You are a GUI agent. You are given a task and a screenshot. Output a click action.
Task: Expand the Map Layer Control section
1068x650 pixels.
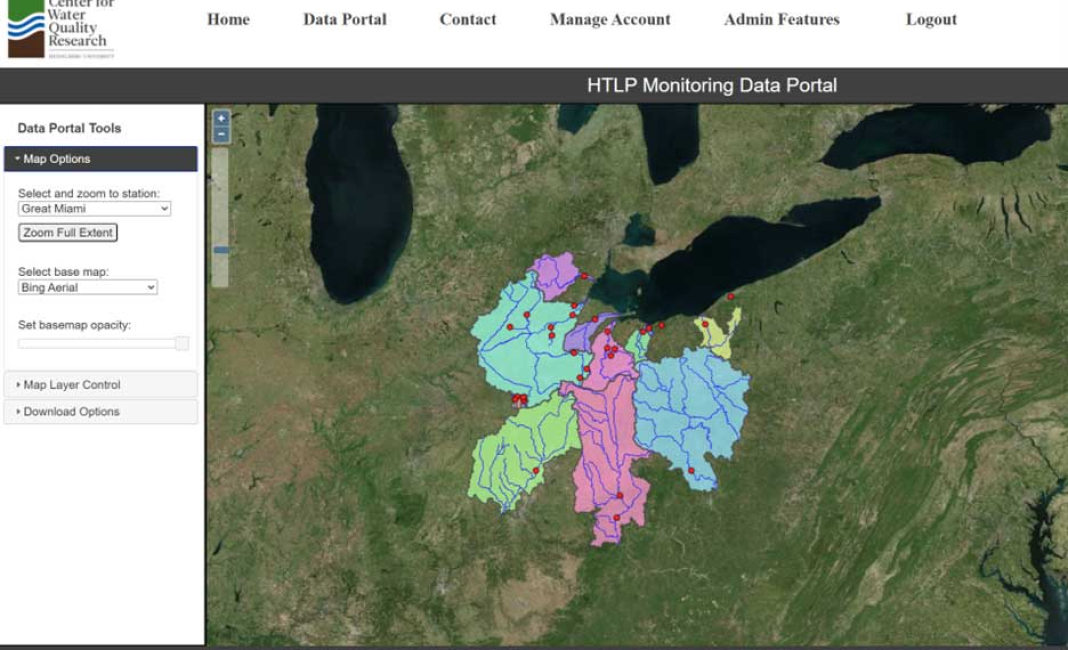click(100, 385)
